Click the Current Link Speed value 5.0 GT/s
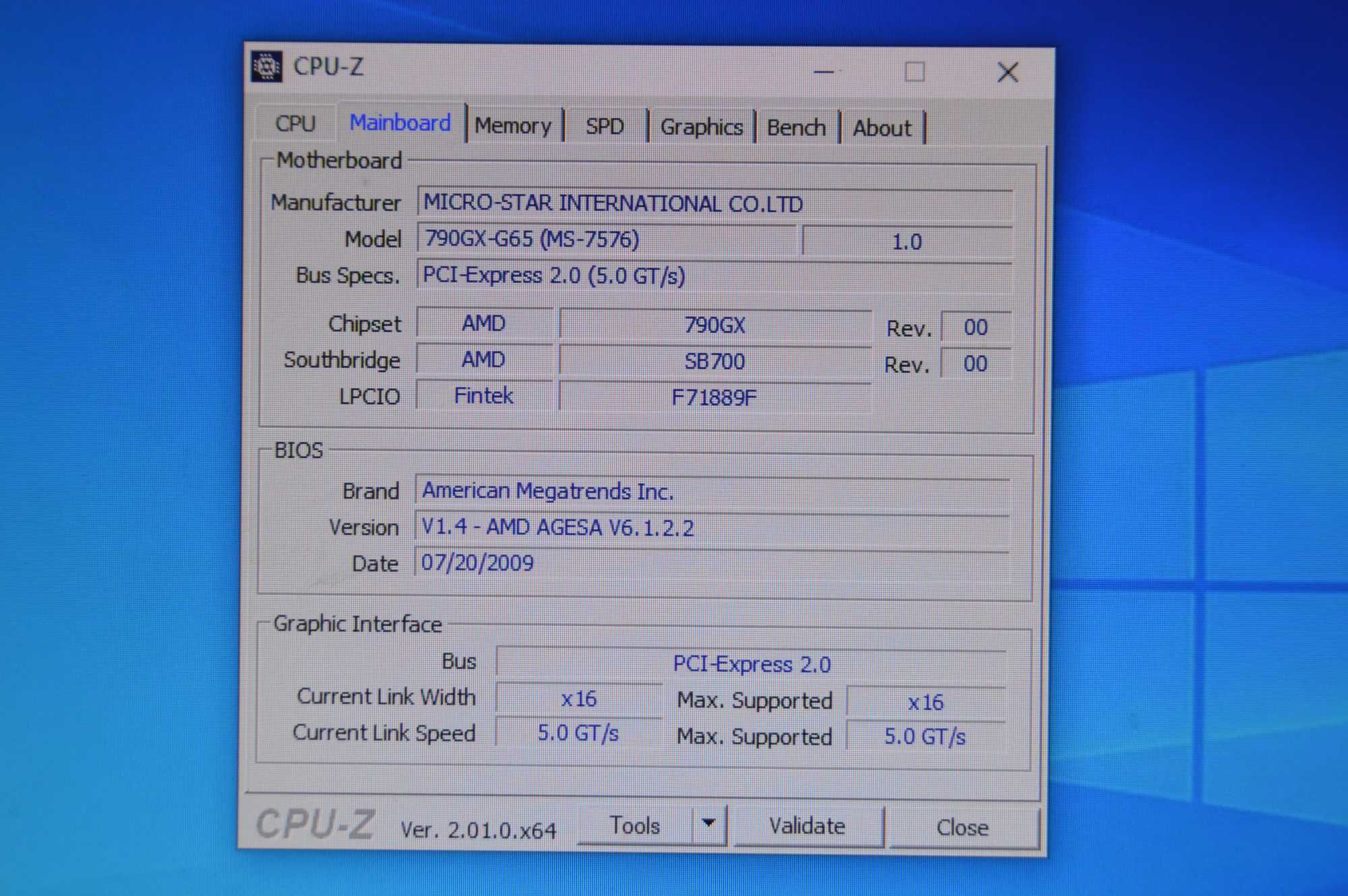The width and height of the screenshot is (1348, 896). 578,733
